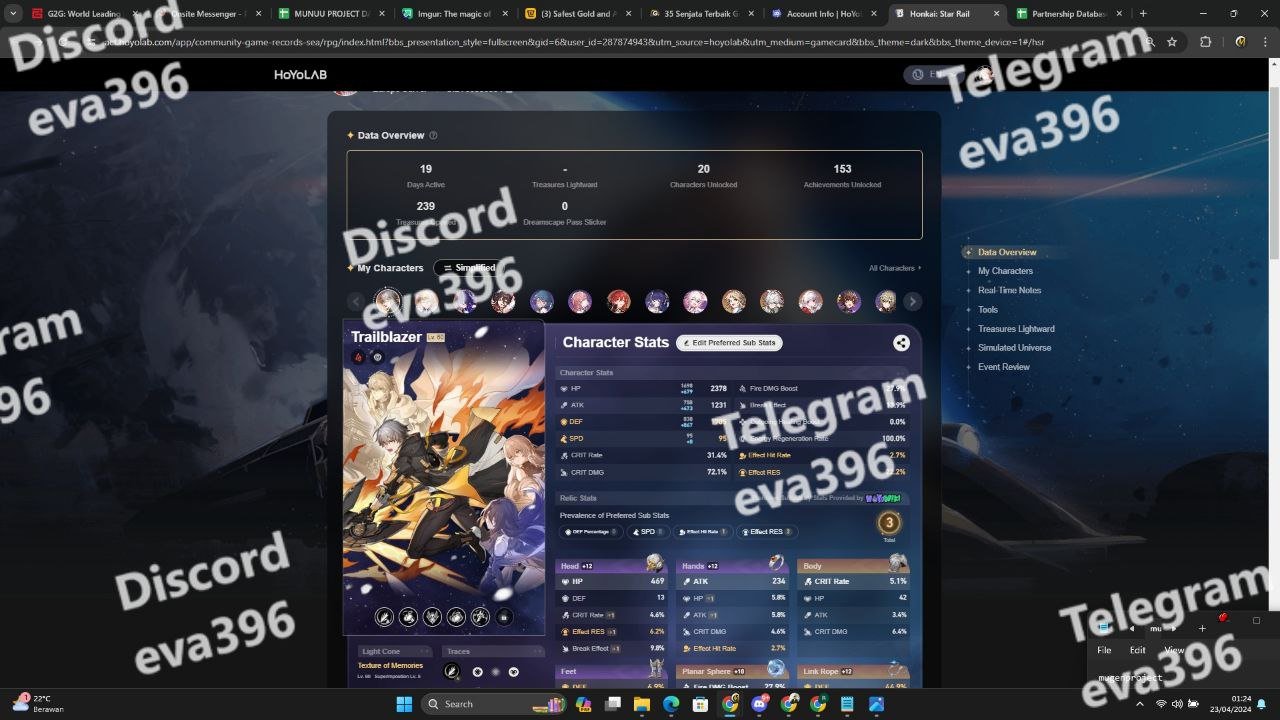Select the Trailblazer character avatar
The height and width of the screenshot is (720, 1280).
click(x=388, y=301)
